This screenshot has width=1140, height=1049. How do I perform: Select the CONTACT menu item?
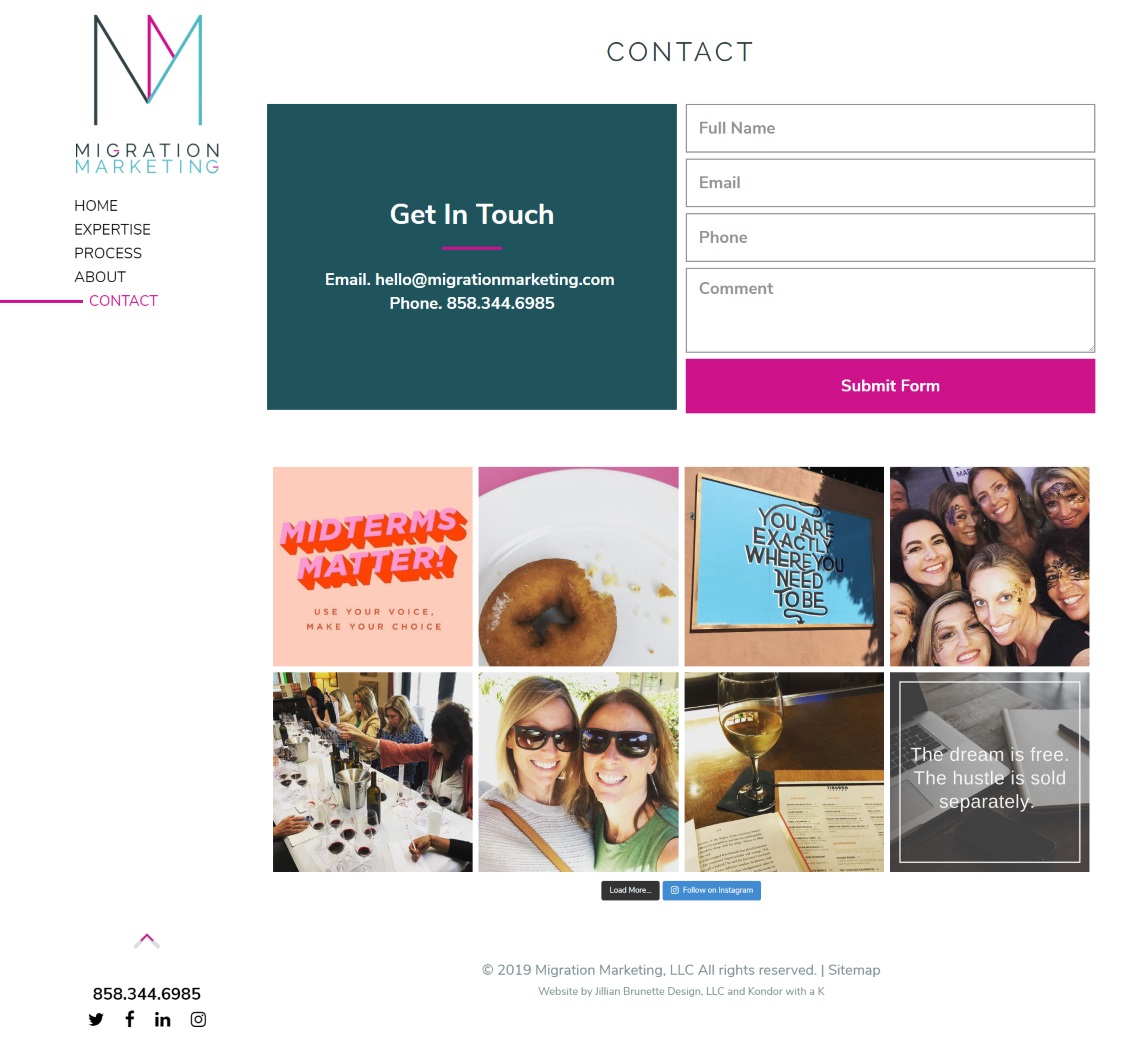coord(124,301)
